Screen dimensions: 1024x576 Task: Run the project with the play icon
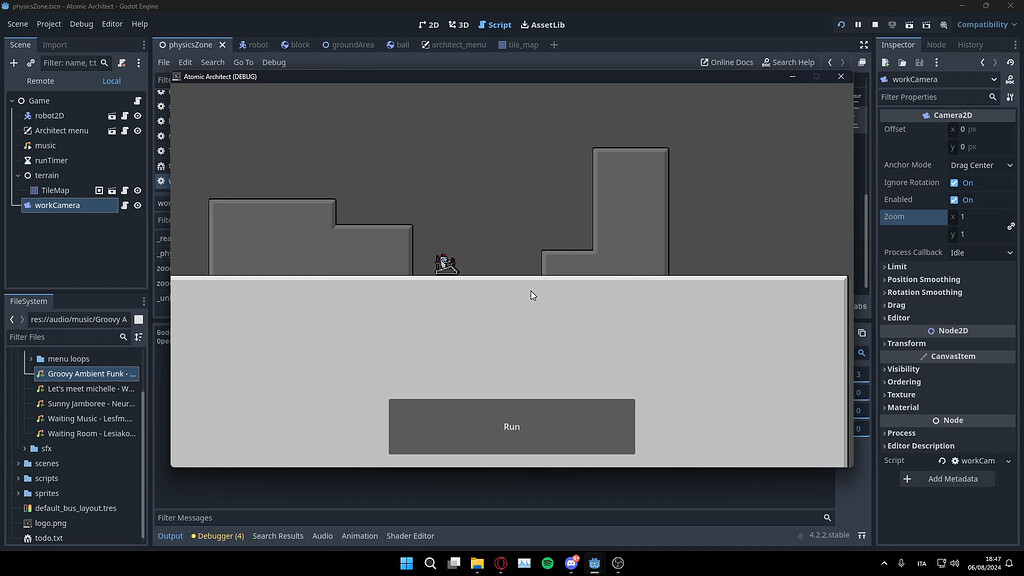tap(841, 25)
